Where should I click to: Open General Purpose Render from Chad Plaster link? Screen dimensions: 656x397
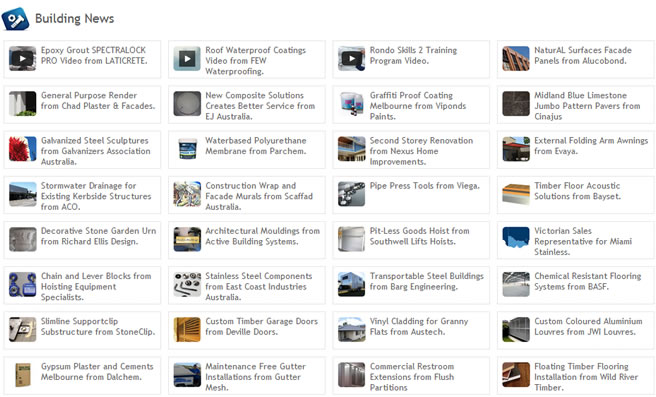click(98, 100)
